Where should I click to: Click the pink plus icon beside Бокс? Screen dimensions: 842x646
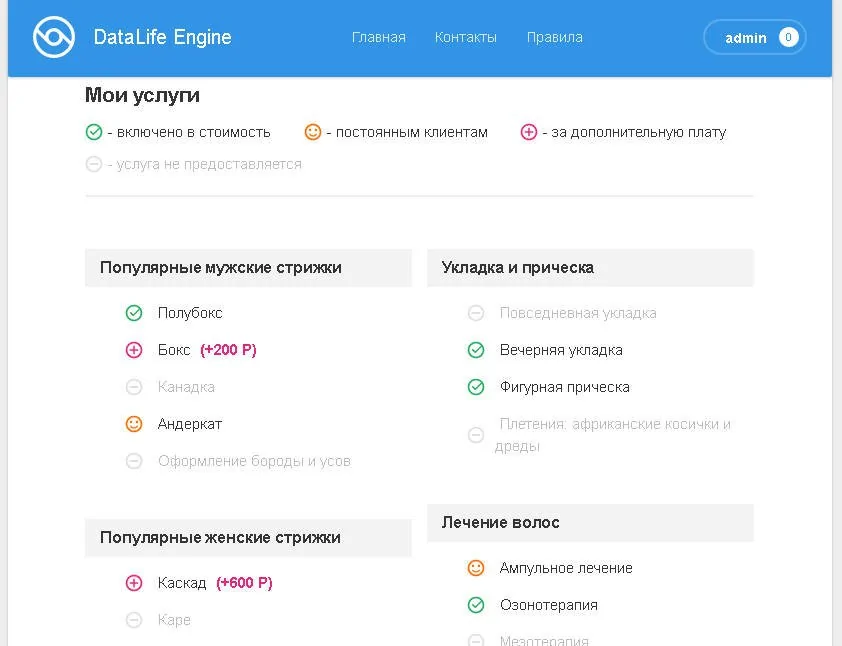[134, 350]
